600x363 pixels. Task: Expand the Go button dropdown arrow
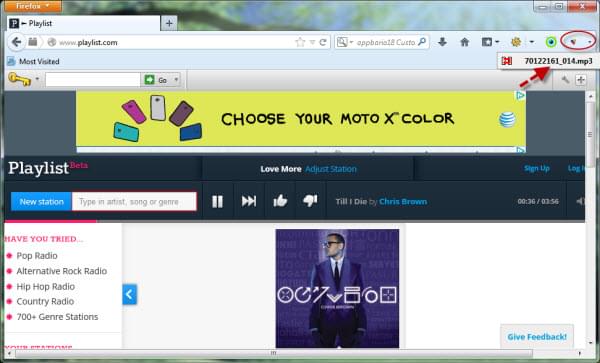coord(176,80)
